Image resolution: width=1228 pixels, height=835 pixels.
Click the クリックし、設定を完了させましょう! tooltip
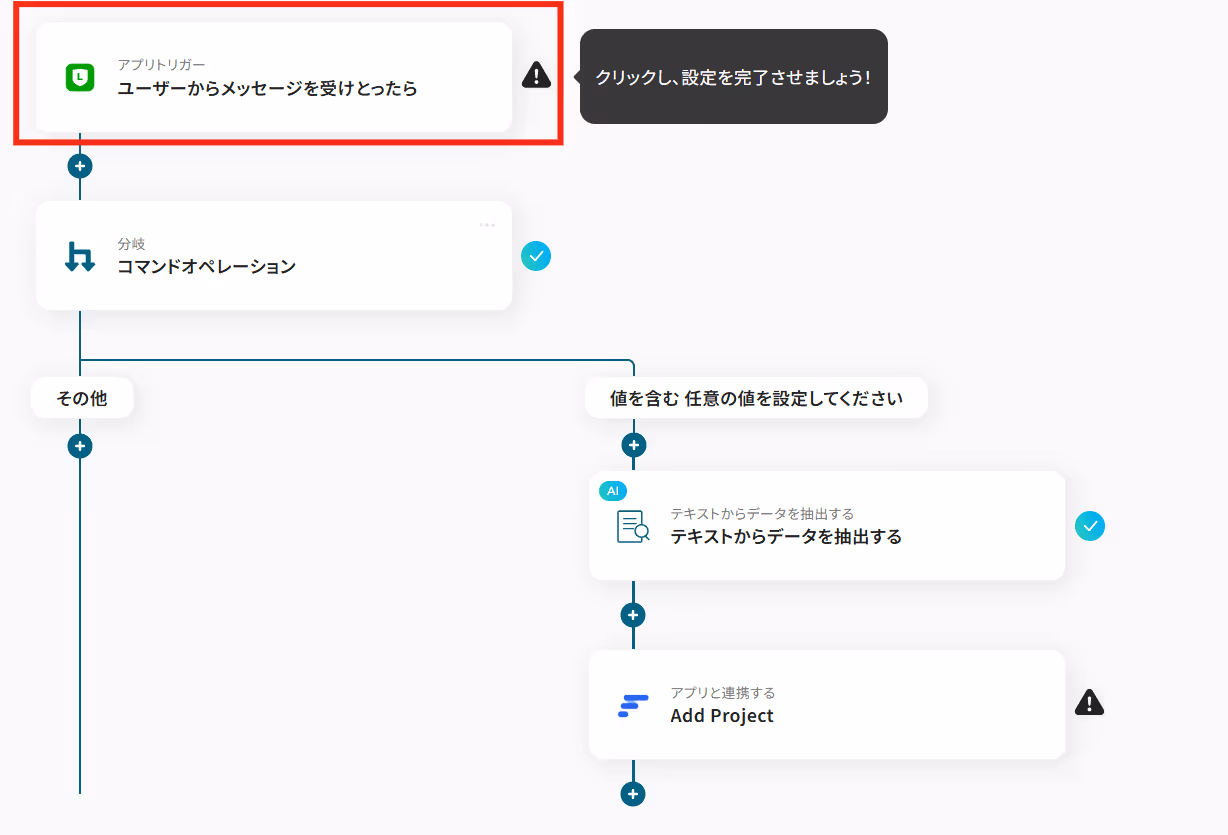(734, 76)
